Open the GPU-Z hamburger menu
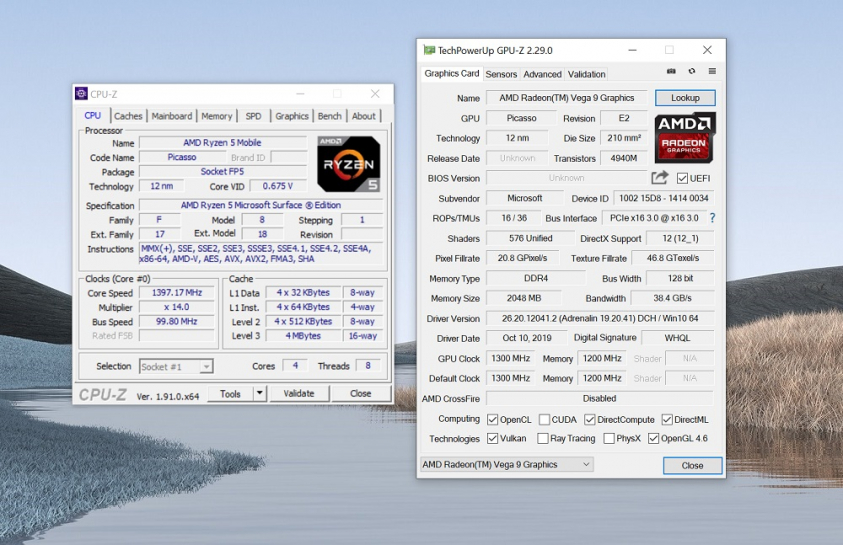 (712, 72)
